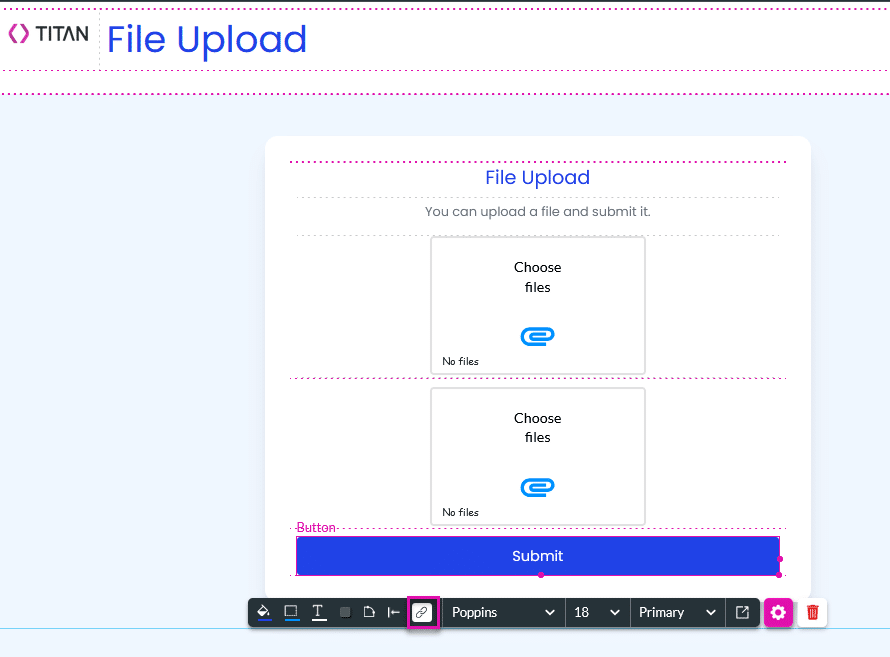Open the alignment tool
This screenshot has width=890, height=657.
click(393, 612)
